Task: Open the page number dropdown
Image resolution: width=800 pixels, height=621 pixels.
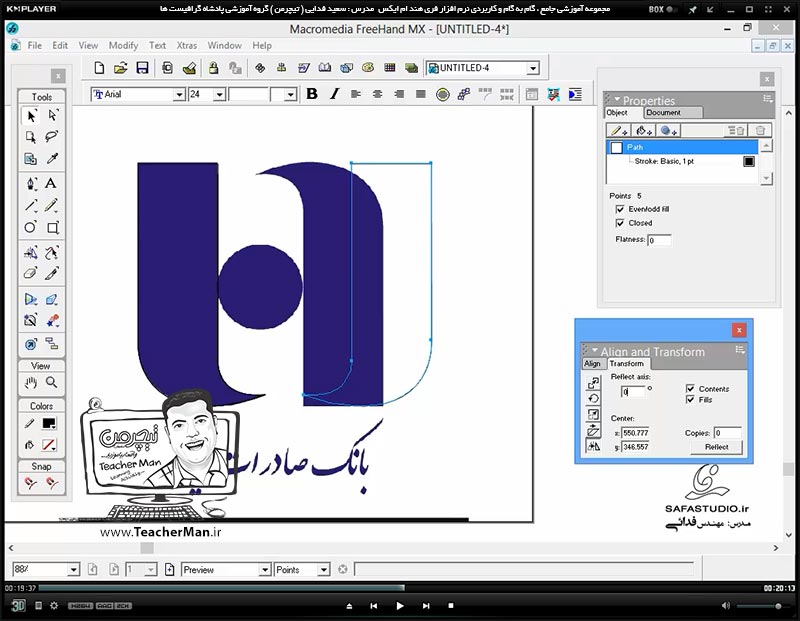Action: pyautogui.click(x=151, y=569)
